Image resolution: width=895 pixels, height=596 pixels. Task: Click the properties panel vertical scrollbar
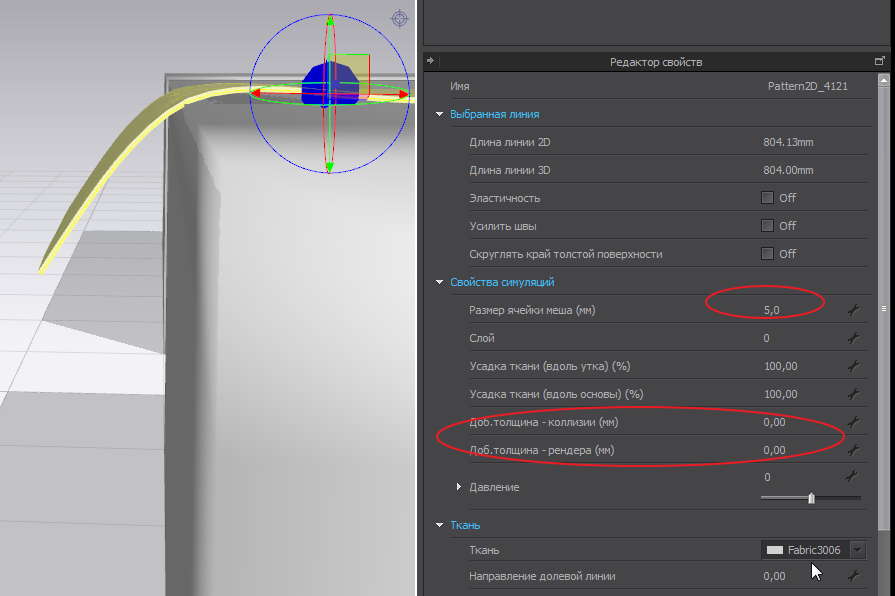884,308
